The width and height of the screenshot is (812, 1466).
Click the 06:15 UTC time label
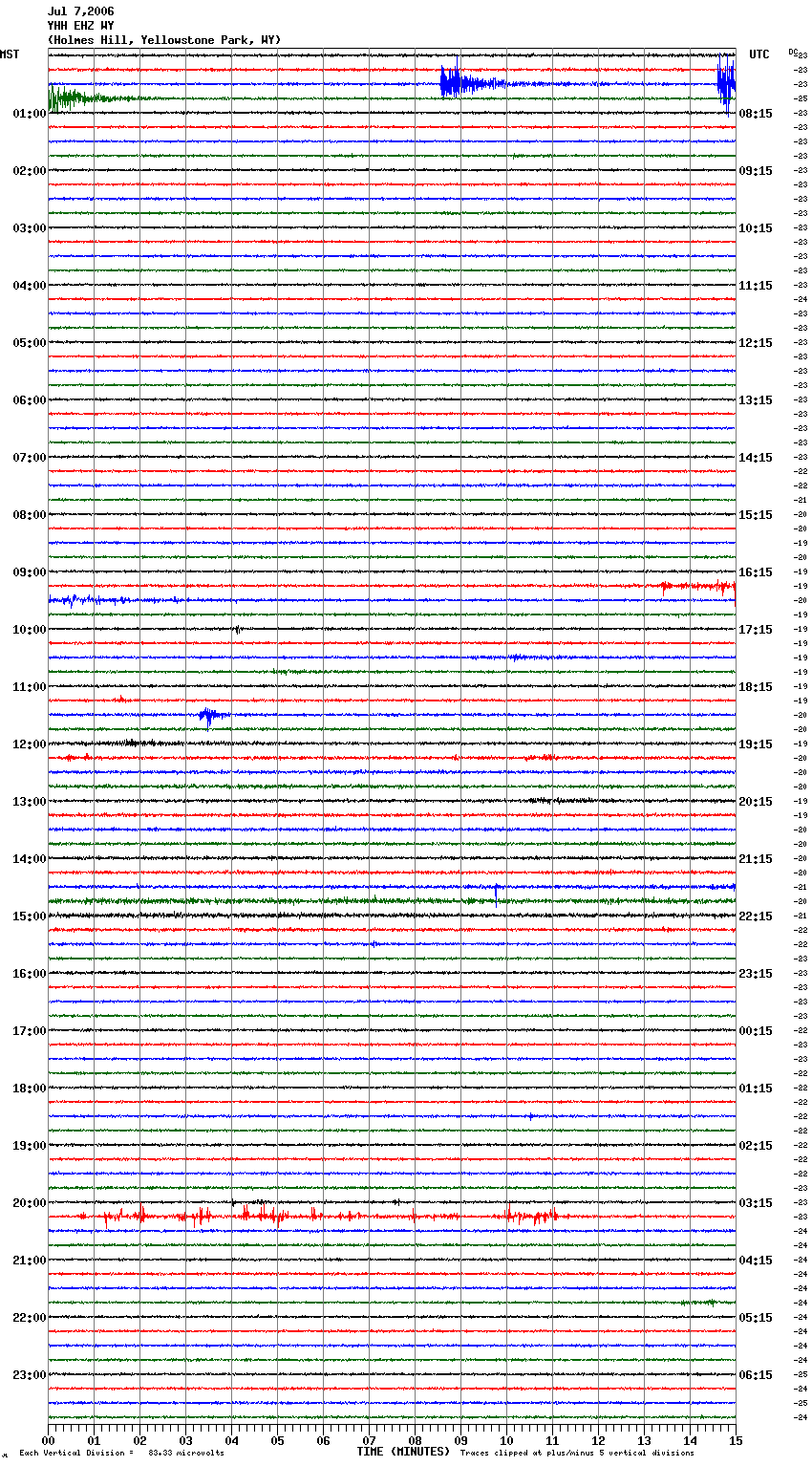[756, 1375]
